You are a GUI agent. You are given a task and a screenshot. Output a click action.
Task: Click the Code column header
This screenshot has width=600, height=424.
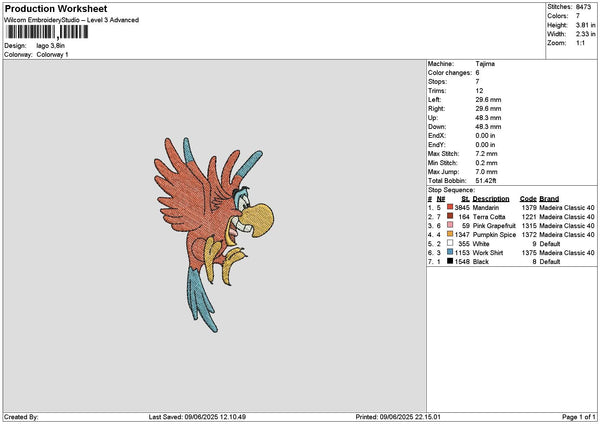(528, 199)
